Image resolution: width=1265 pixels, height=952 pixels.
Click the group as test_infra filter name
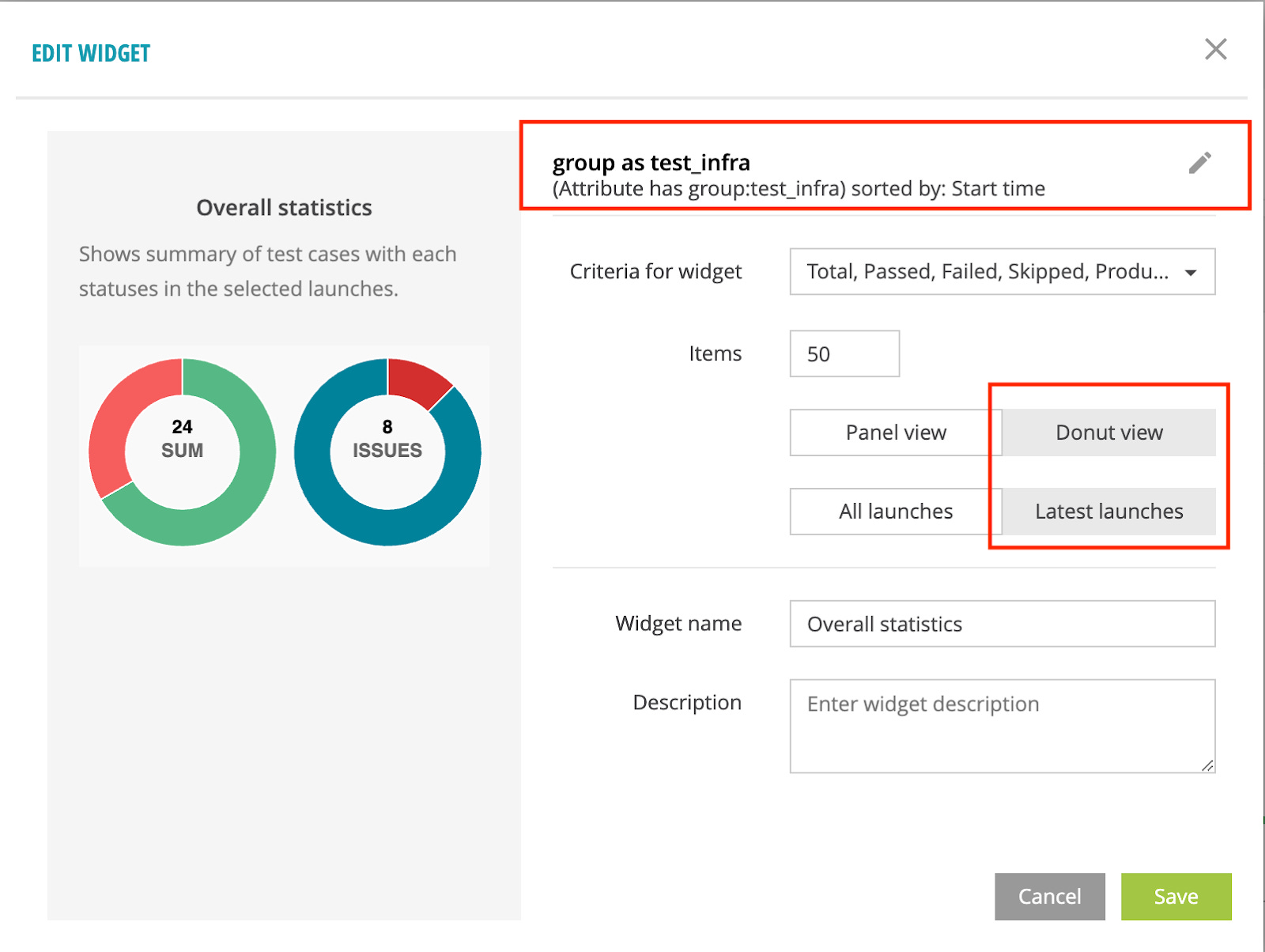coord(651,163)
